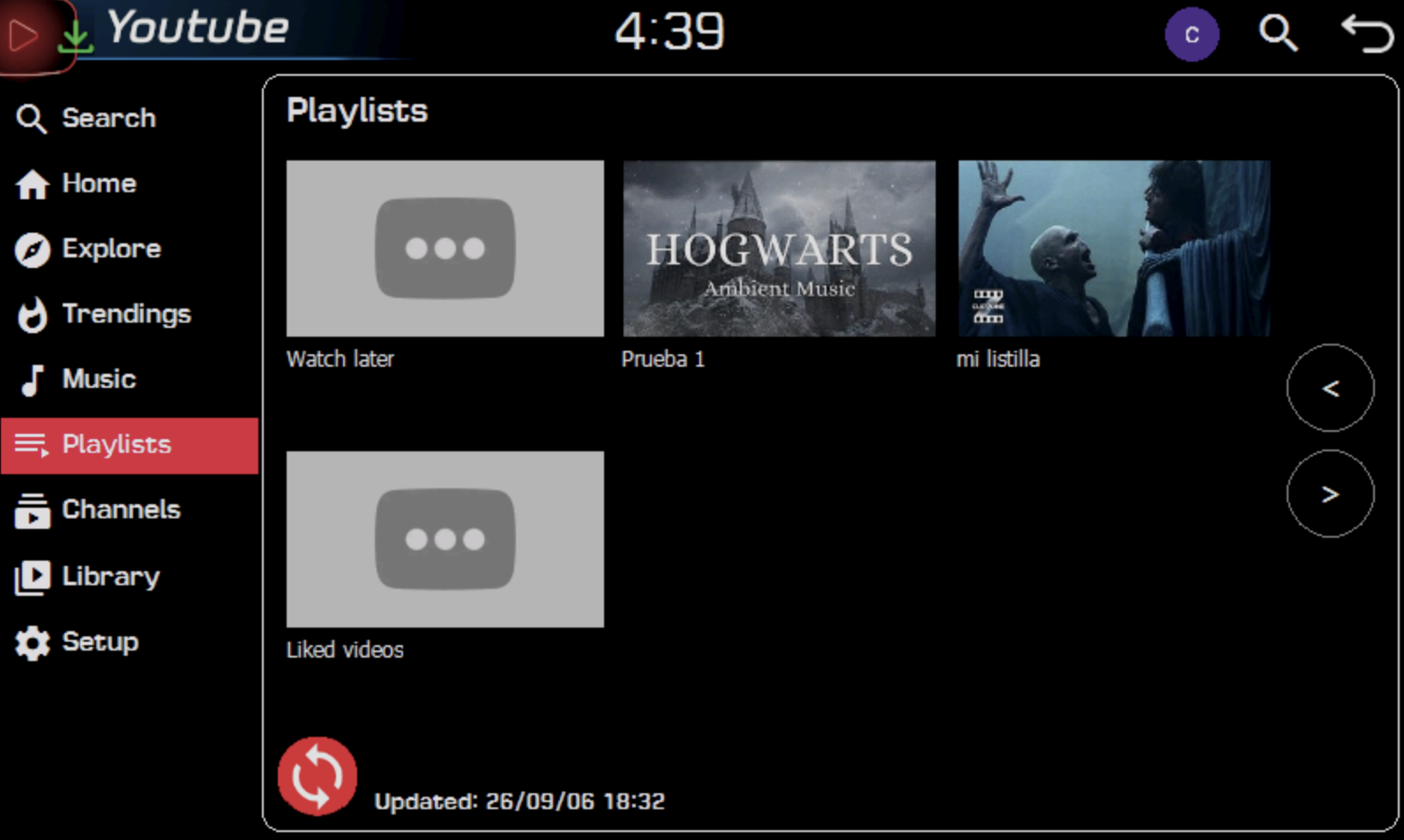Viewport: 1404px width, 840px height.
Task: Select Trendings in the sidebar
Action: [x=126, y=315]
